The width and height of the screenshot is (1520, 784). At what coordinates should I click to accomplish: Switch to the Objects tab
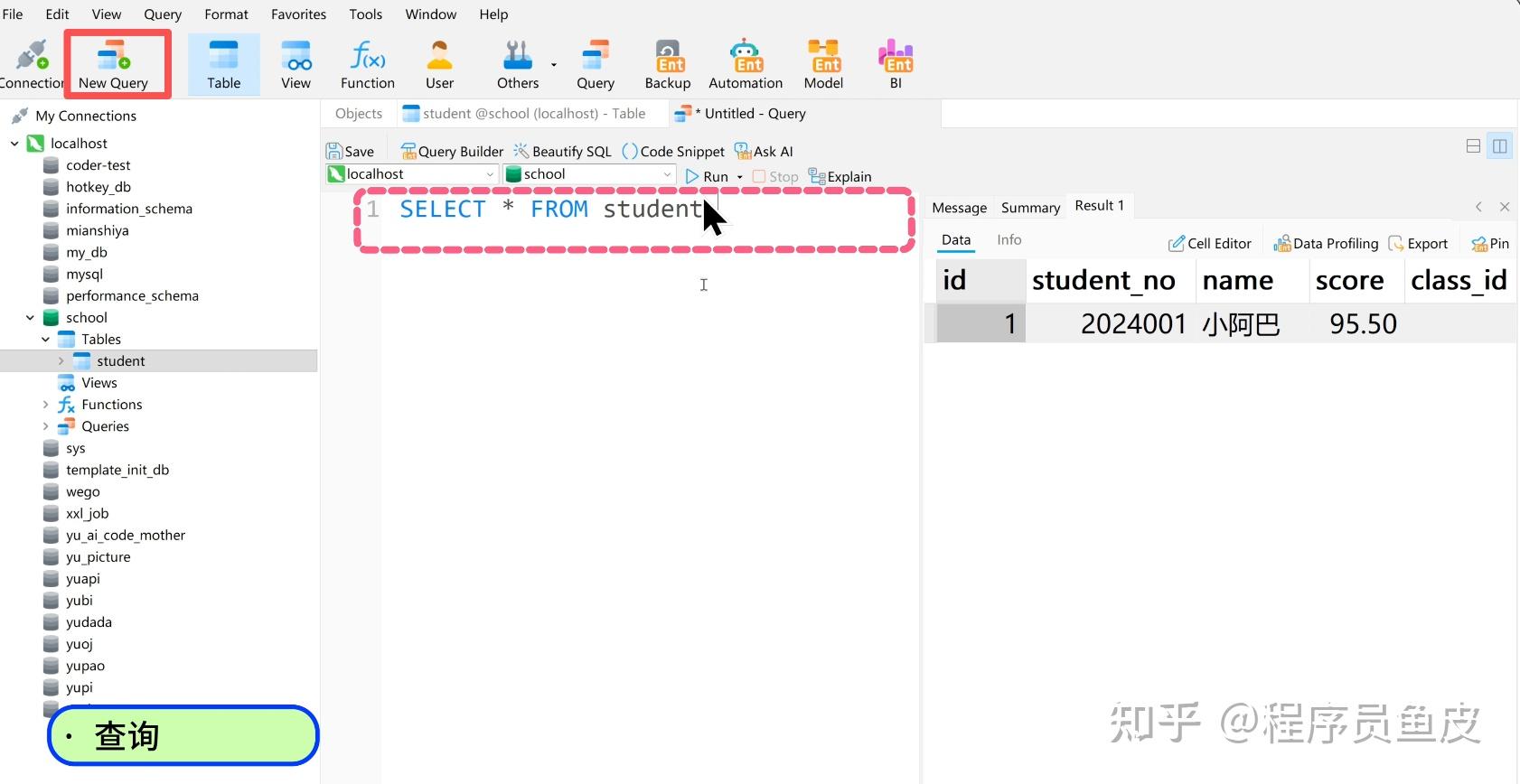[359, 114]
